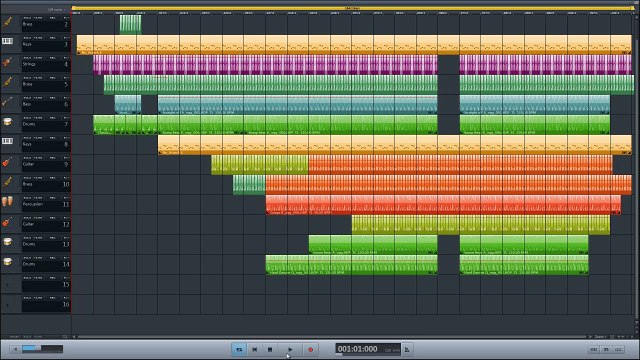Viewport: 640px width, 360px height.
Task: Solo the Strings track 4
Action: click(27, 58)
